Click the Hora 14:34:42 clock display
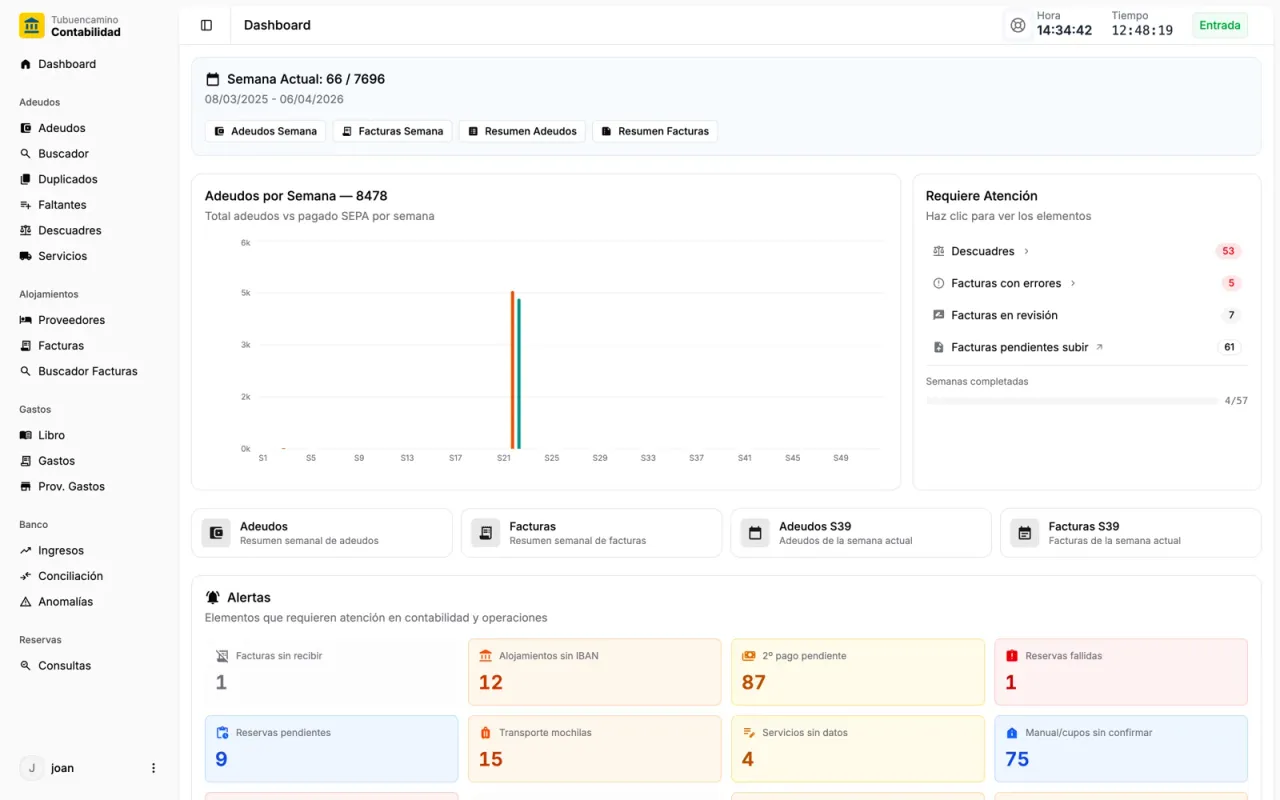Screen dimensions: 1280x800 pyautogui.click(x=1064, y=24)
